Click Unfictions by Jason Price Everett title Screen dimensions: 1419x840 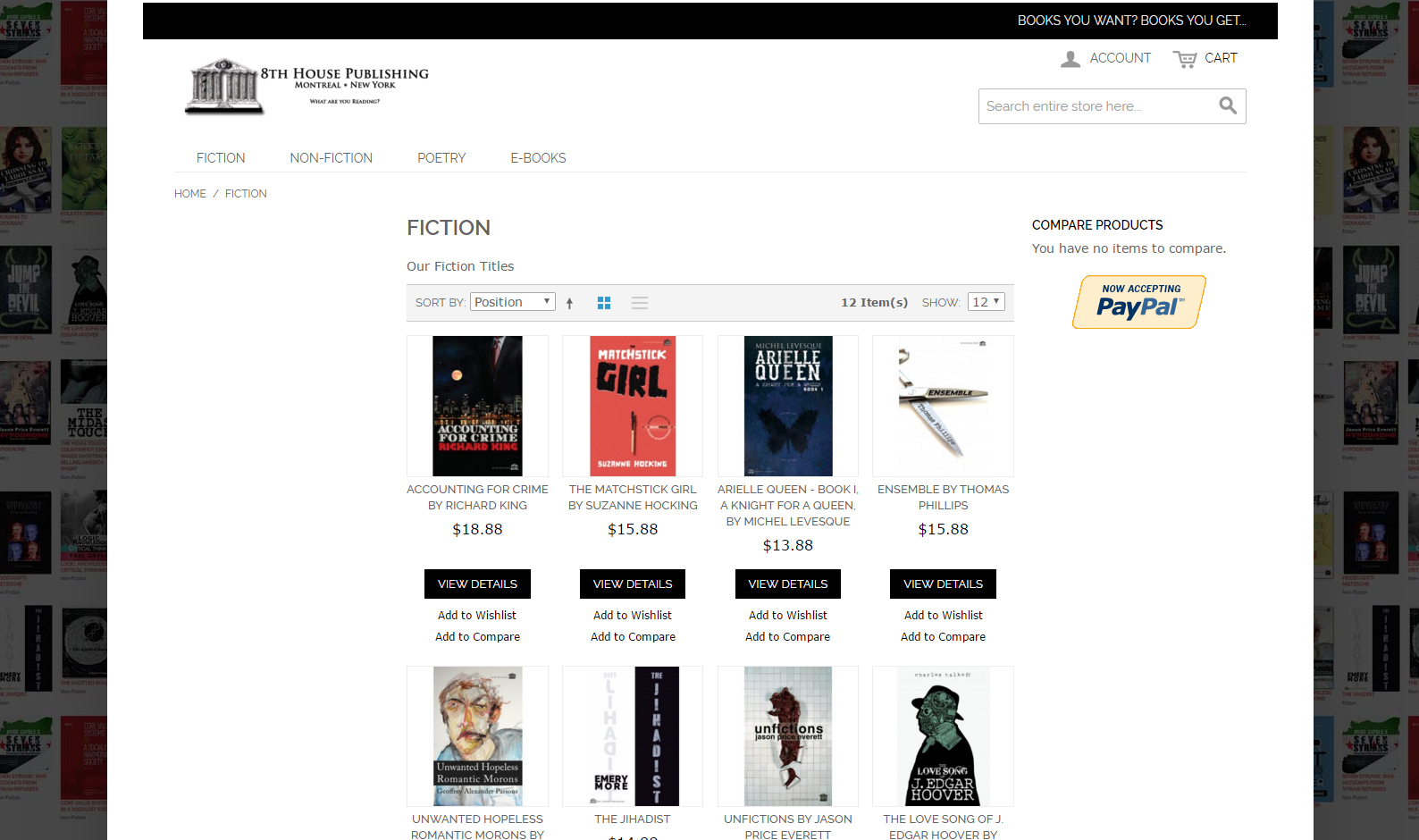[788, 827]
